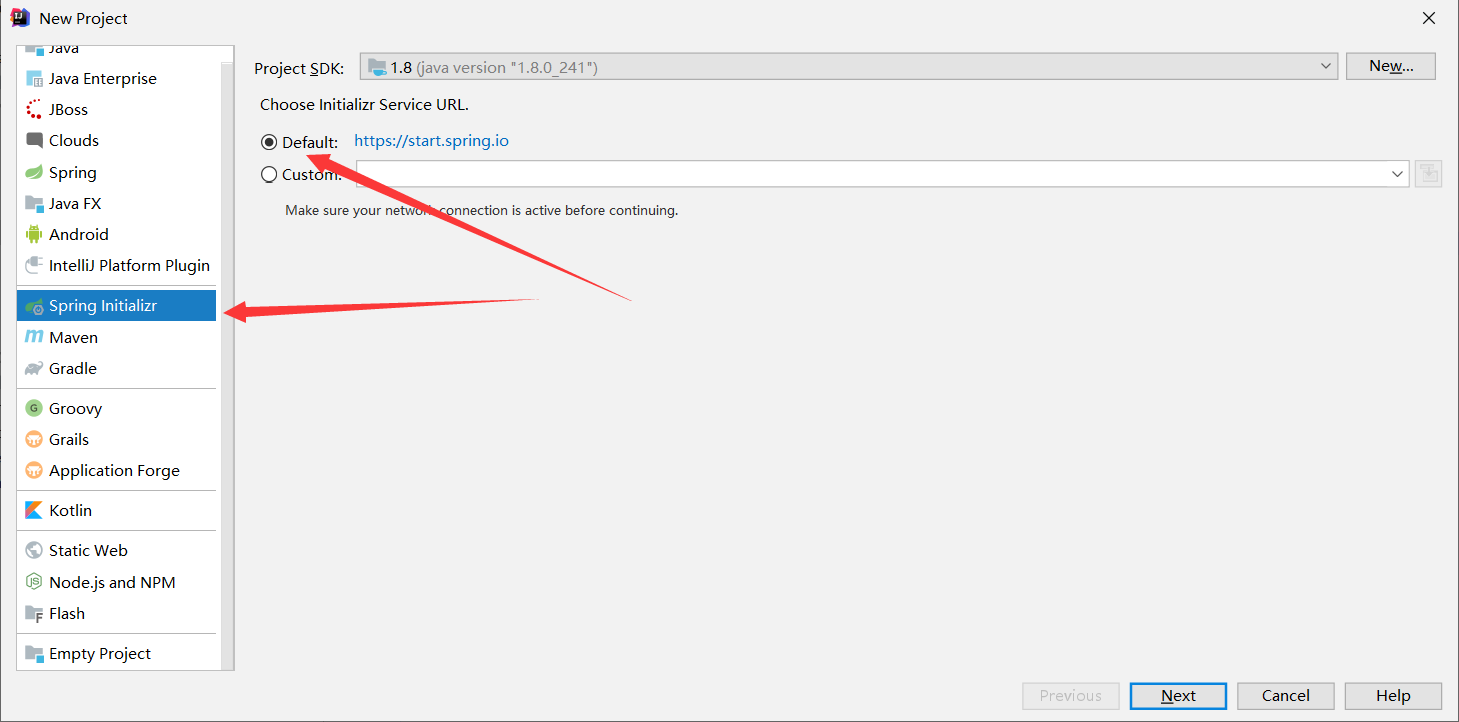Click the IntelliJ logo in title bar

coord(19,17)
